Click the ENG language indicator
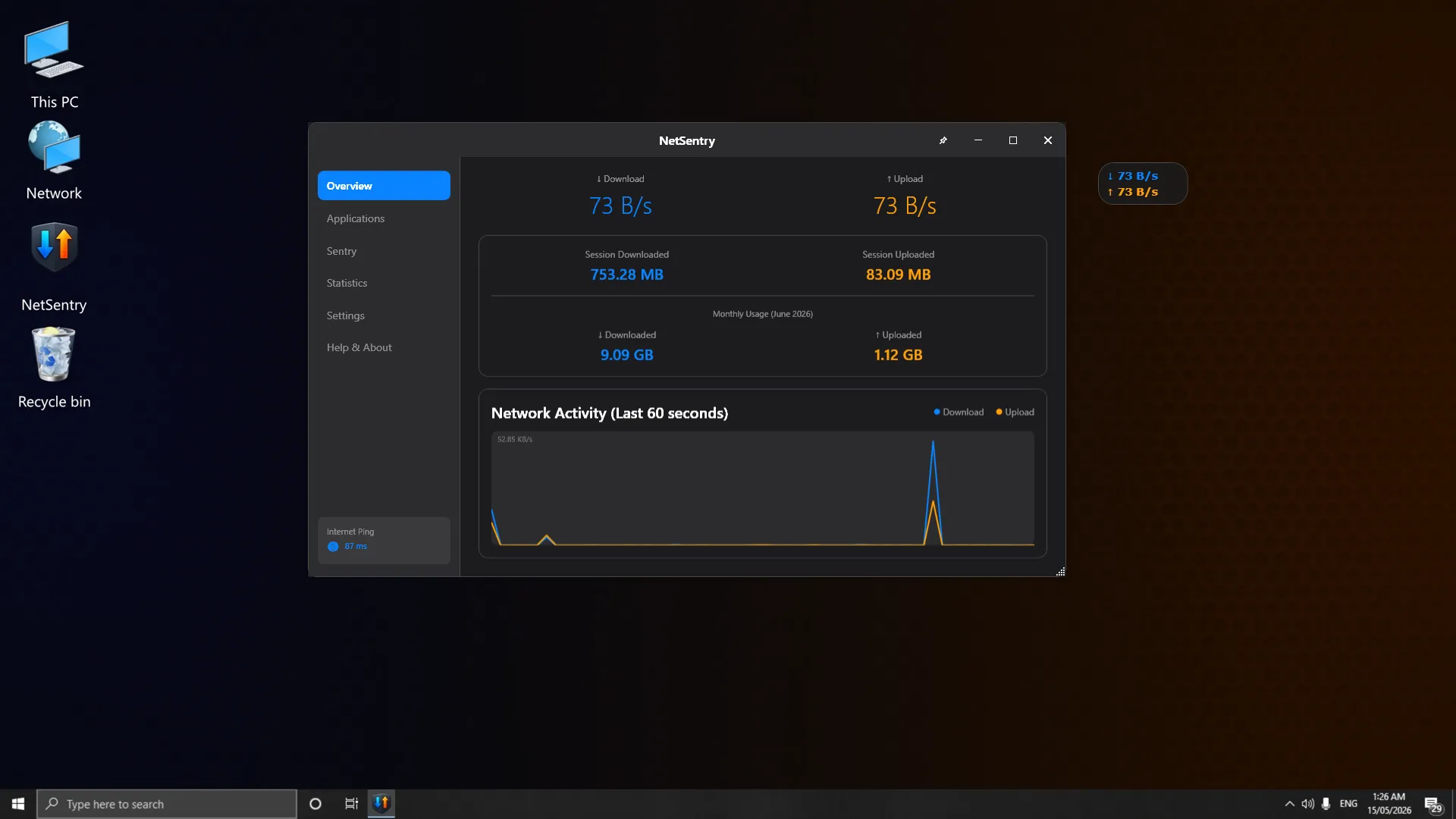Viewport: 1456px width, 819px height. [x=1348, y=804]
